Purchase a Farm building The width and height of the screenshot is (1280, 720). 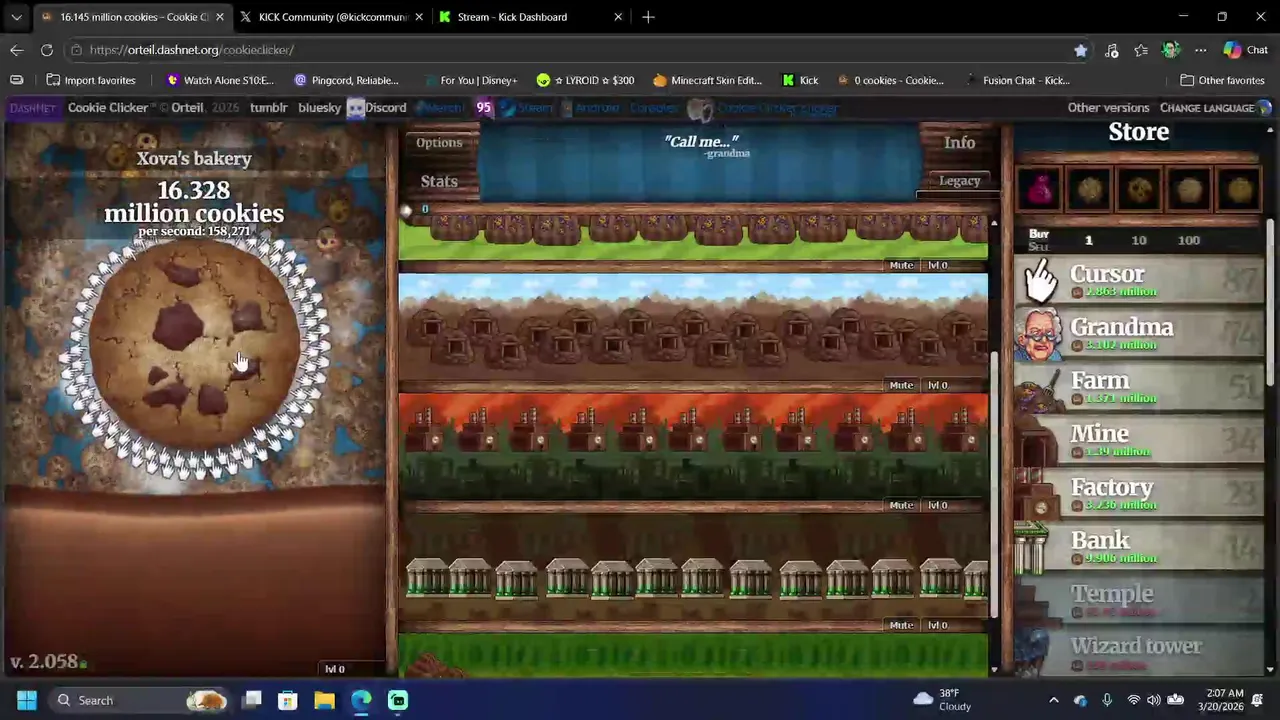pyautogui.click(x=1138, y=387)
